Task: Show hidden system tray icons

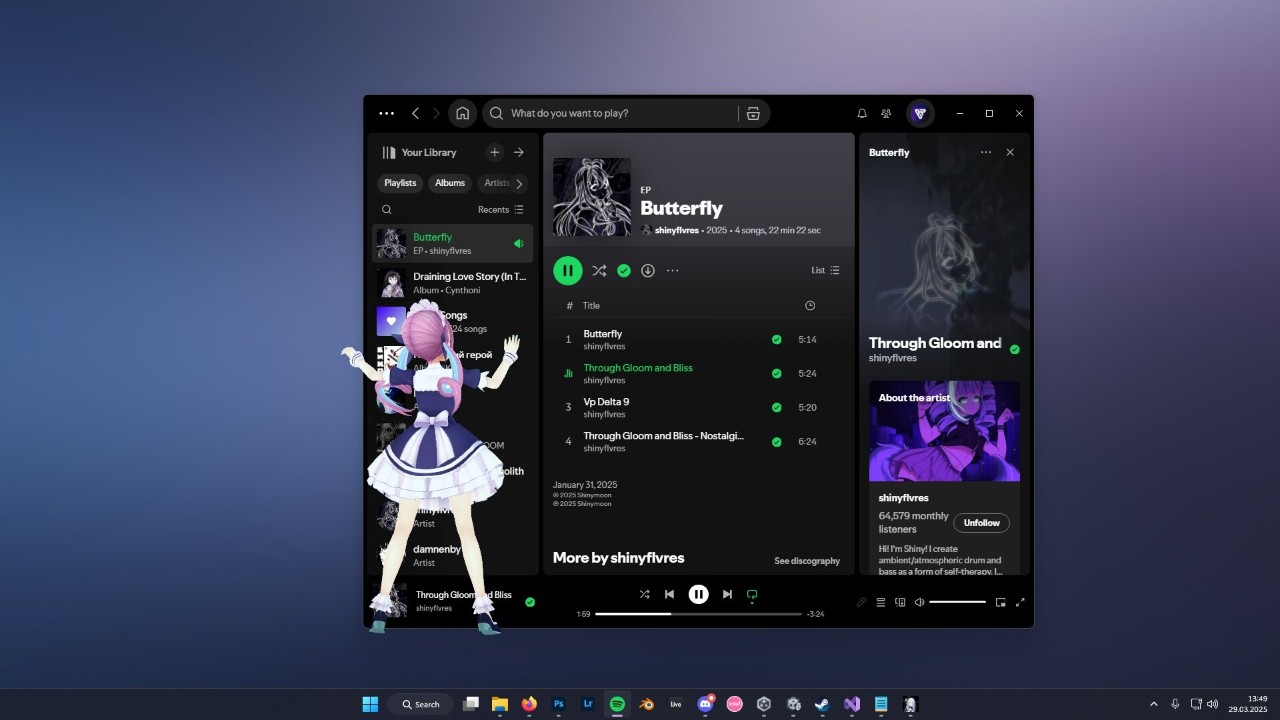Action: point(1153,704)
